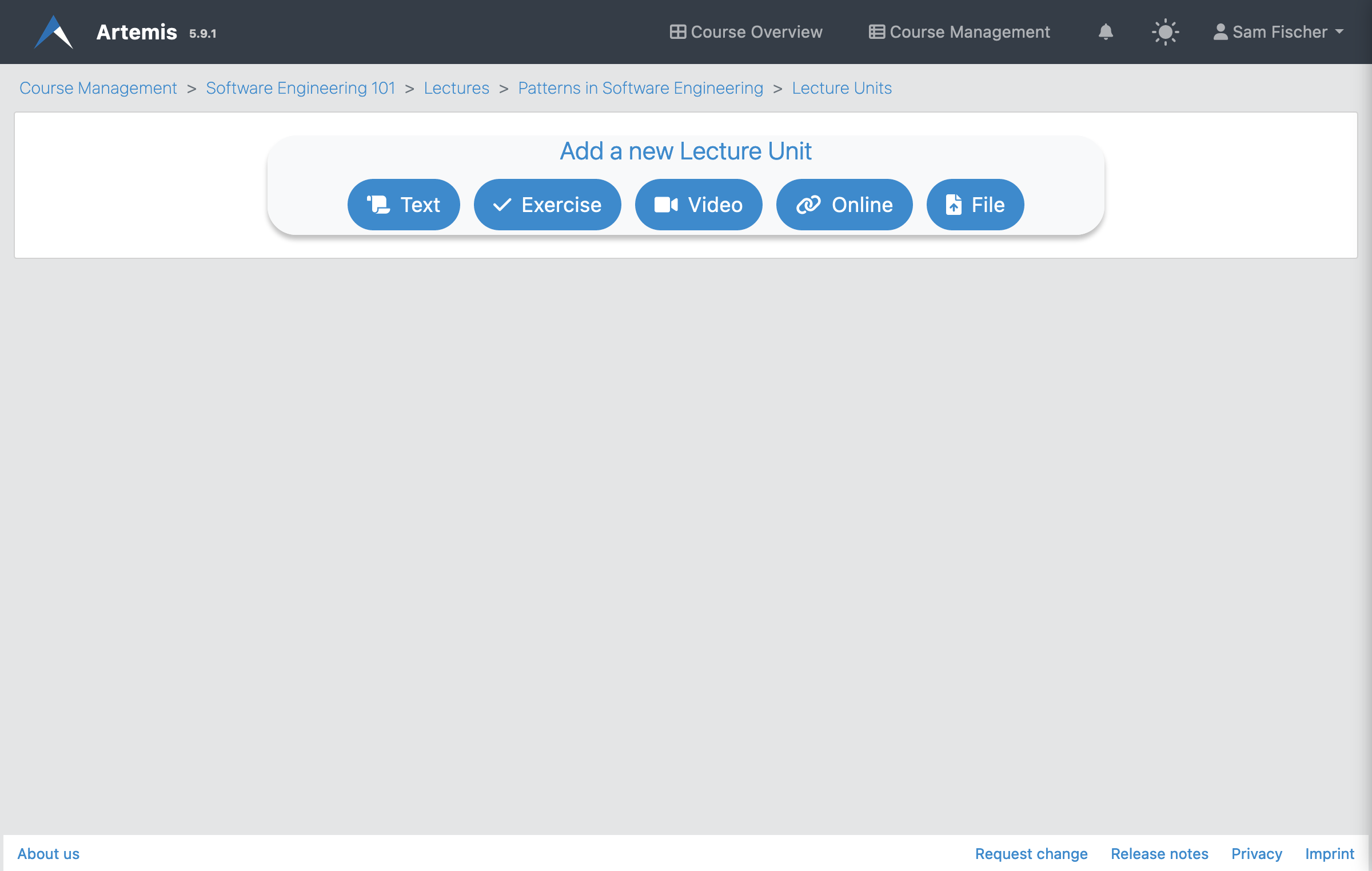Click the Artemis logo icon
Image resolution: width=1372 pixels, height=871 pixels.
point(54,32)
